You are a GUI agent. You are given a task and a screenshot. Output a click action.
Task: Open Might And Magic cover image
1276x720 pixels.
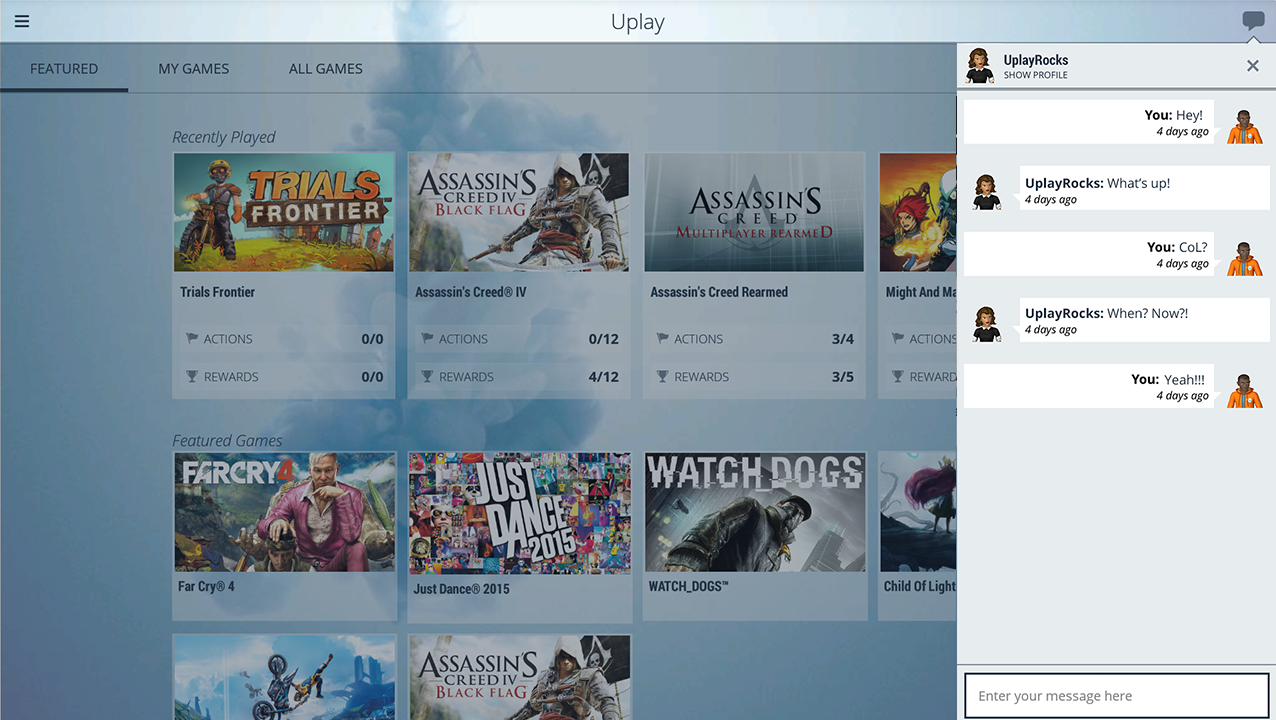pos(918,212)
